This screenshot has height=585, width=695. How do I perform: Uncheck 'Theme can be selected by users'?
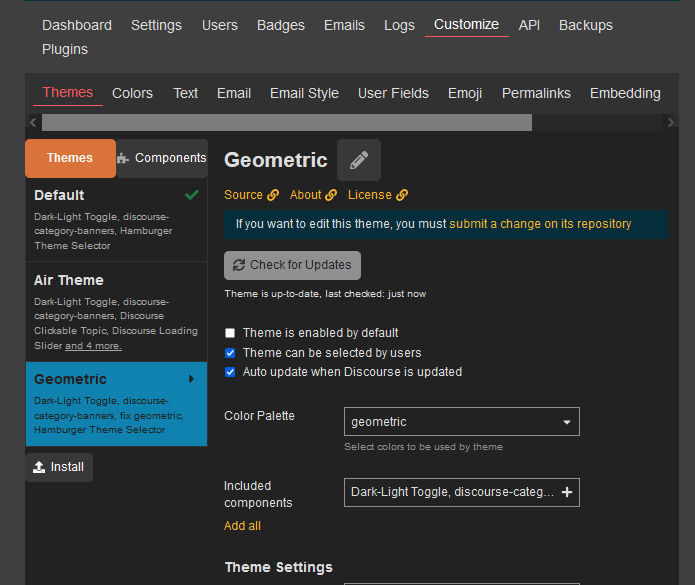(x=230, y=353)
